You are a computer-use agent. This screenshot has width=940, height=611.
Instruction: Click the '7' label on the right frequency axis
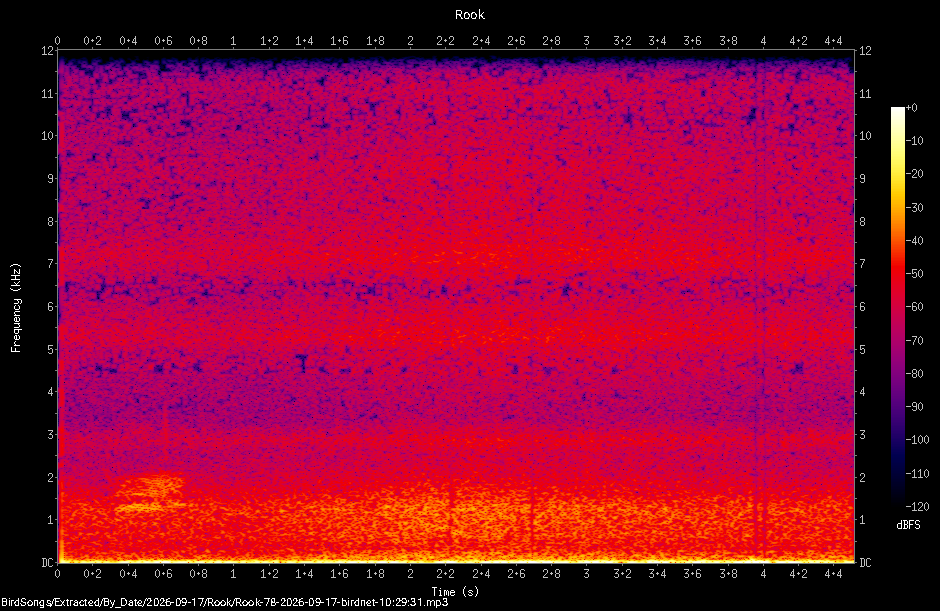coord(863,264)
